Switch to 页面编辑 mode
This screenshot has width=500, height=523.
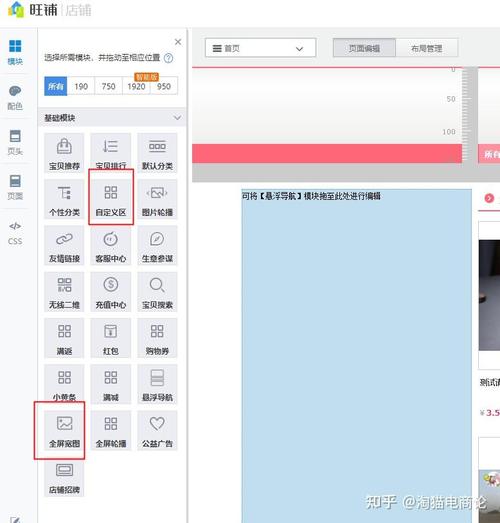click(364, 48)
